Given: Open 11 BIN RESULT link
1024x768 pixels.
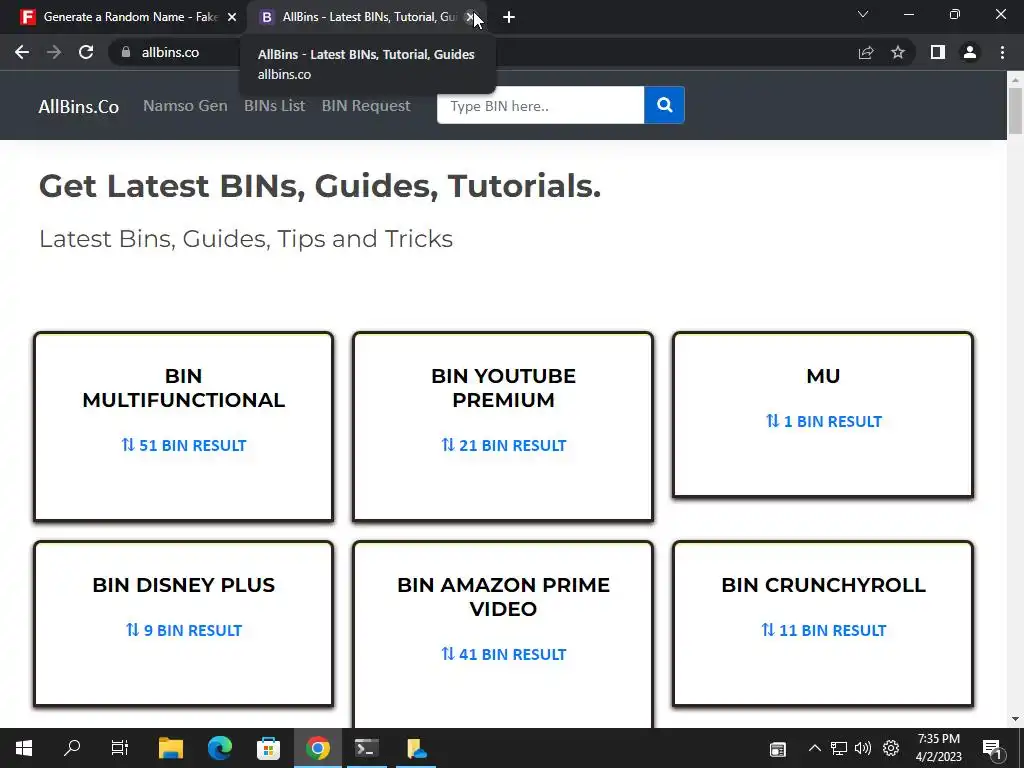Looking at the screenshot, I should pos(823,630).
